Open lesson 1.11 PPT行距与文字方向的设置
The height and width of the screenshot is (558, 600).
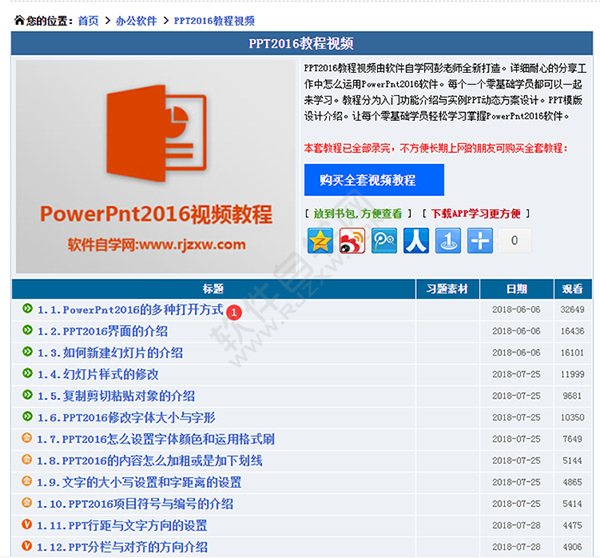pyautogui.click(x=122, y=525)
